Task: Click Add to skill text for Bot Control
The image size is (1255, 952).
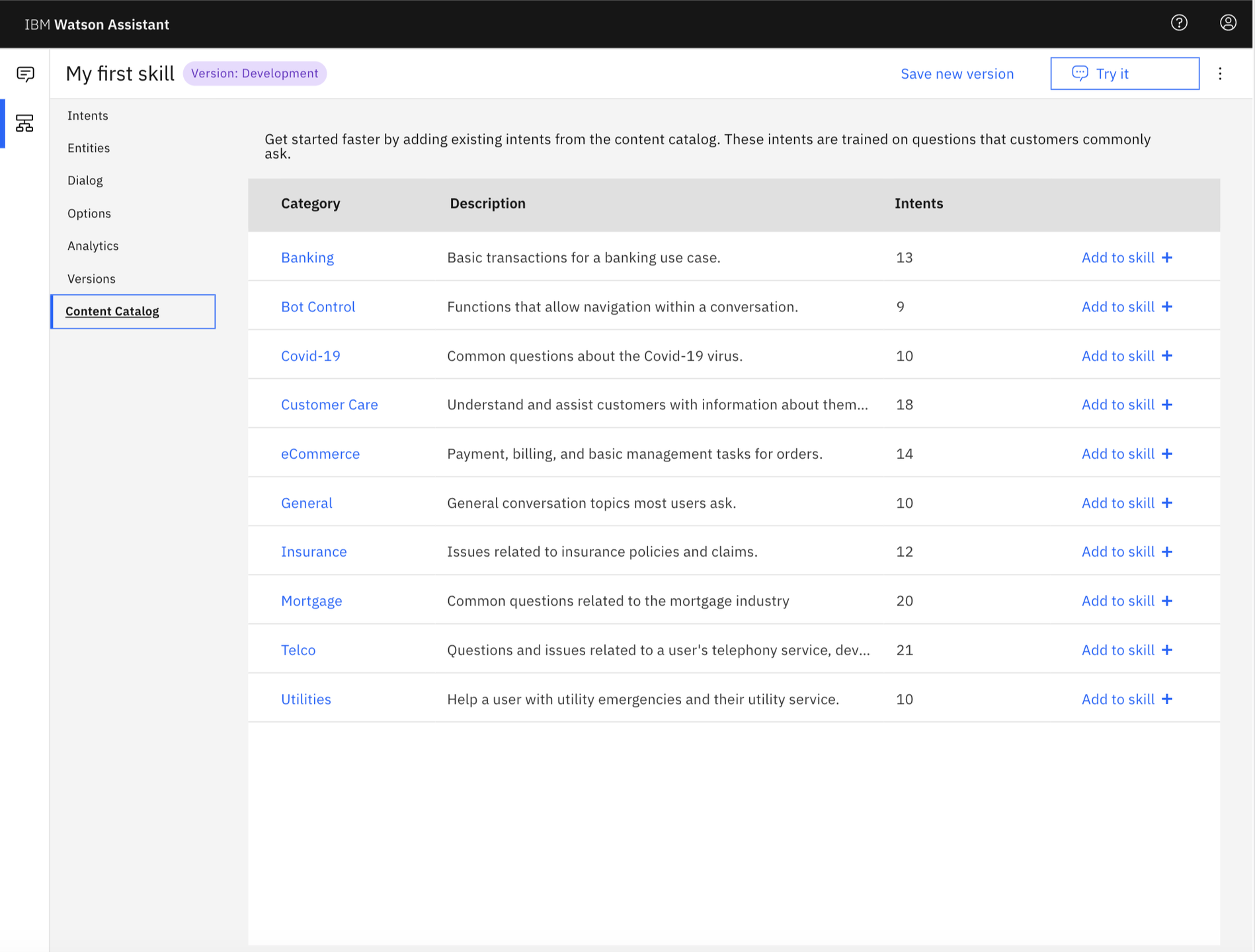Action: click(1118, 307)
